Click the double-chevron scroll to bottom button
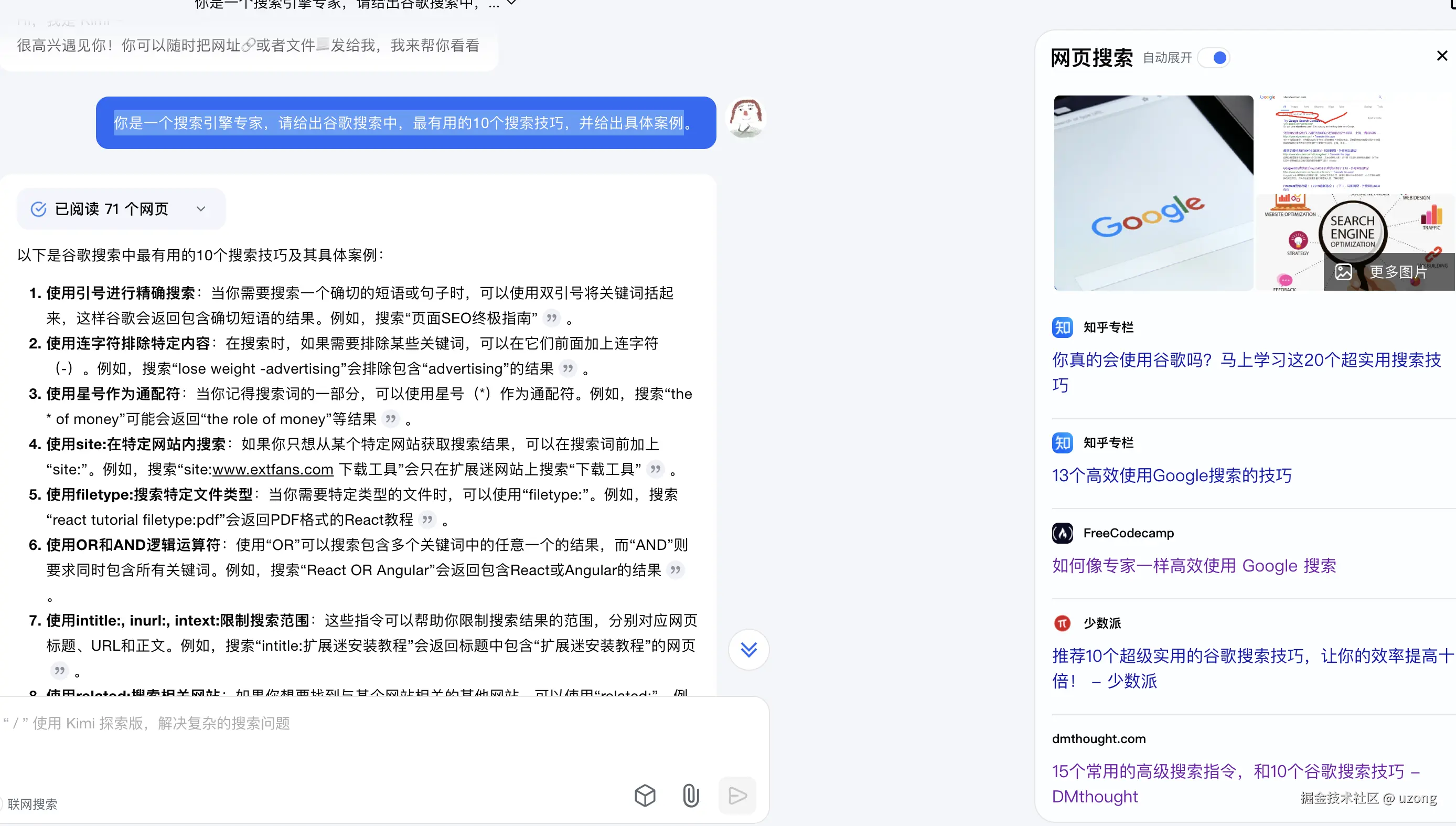This screenshot has width=1456, height=826. (x=748, y=650)
